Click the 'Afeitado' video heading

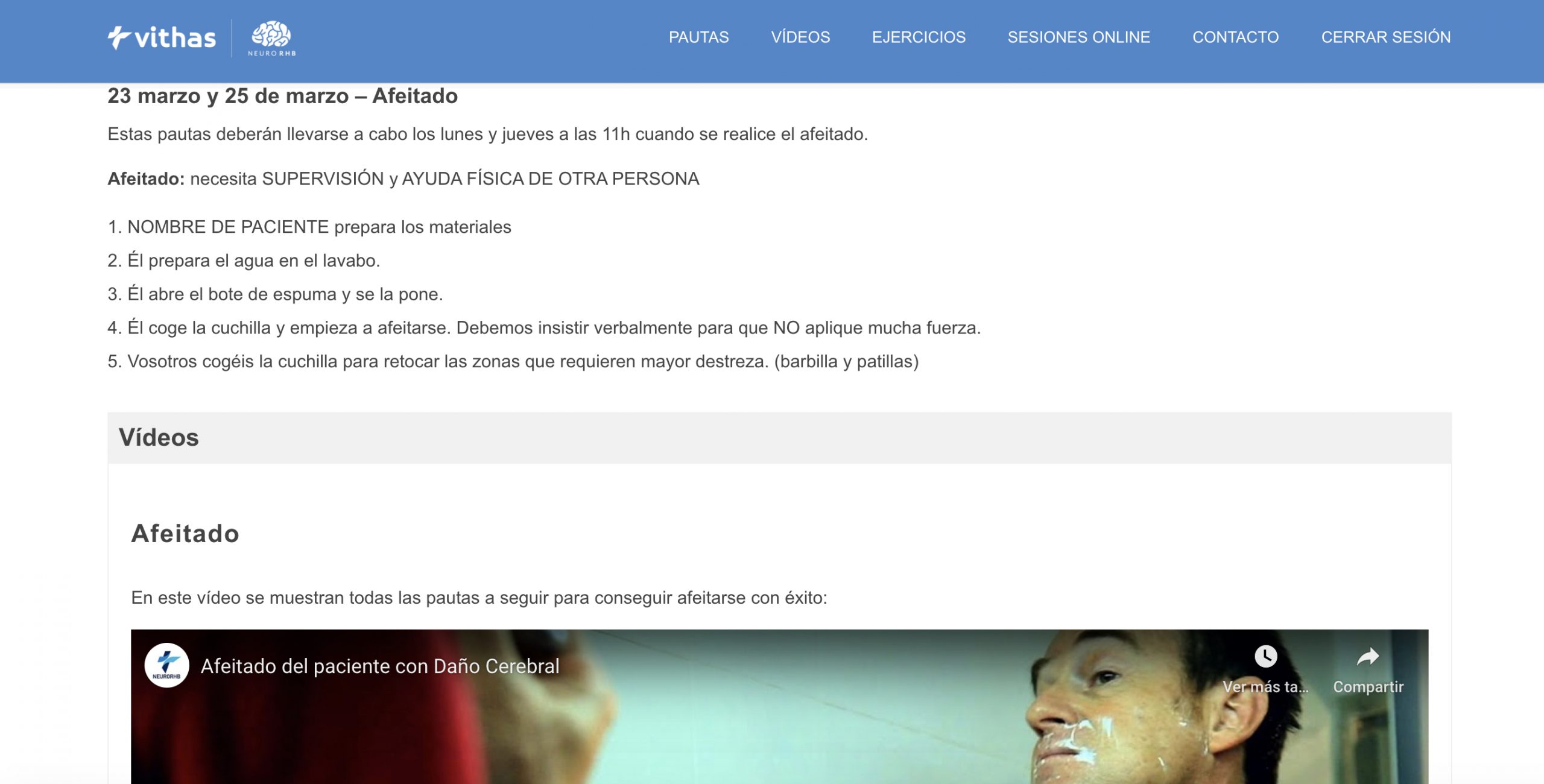[x=185, y=534]
